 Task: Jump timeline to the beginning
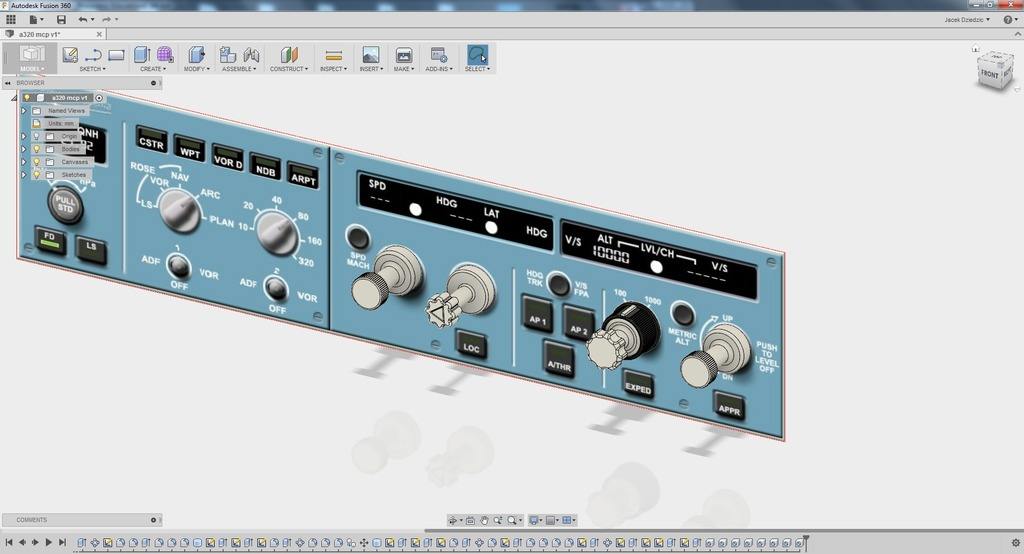[x=9, y=542]
